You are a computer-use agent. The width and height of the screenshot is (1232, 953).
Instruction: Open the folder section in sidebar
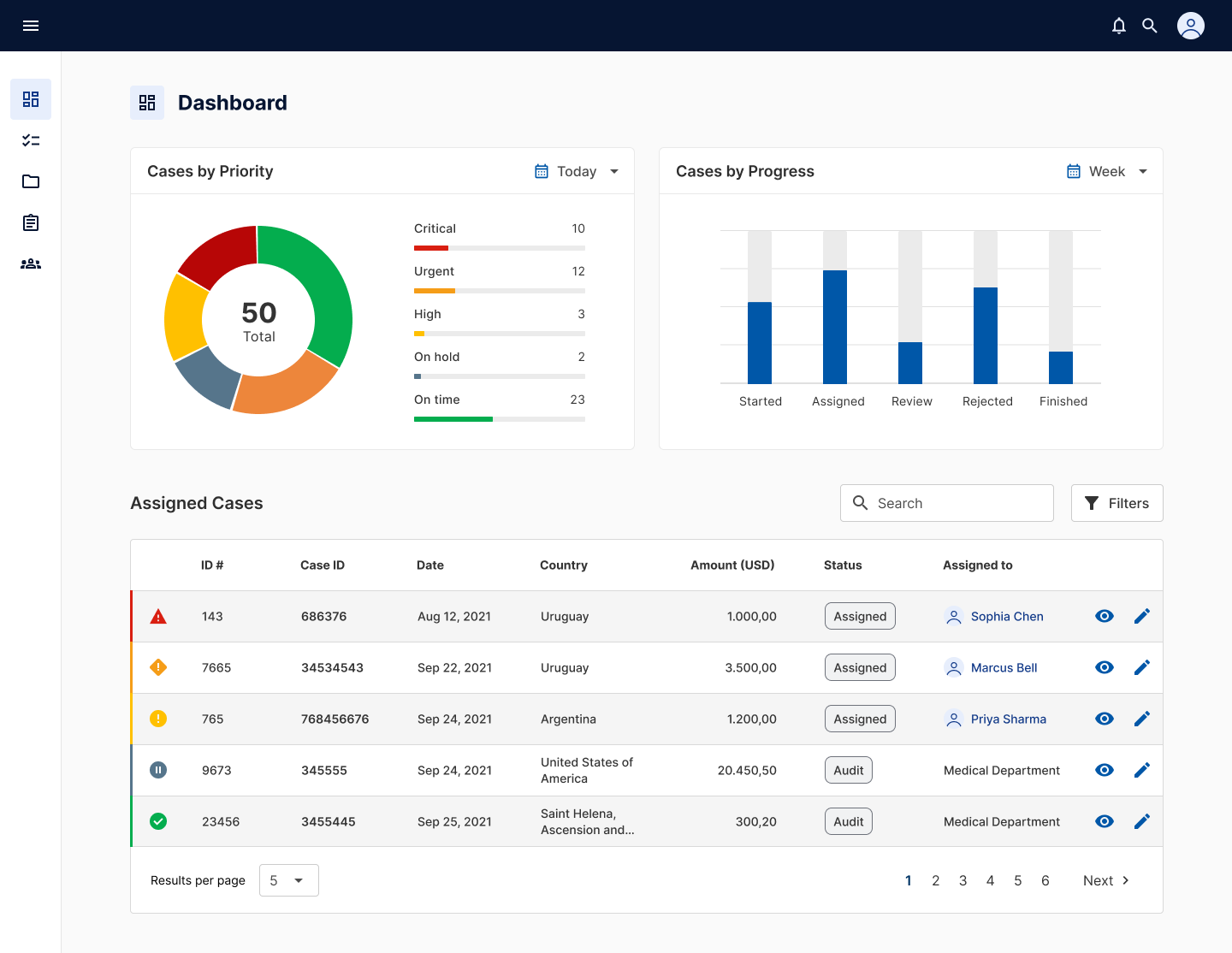coord(31,181)
